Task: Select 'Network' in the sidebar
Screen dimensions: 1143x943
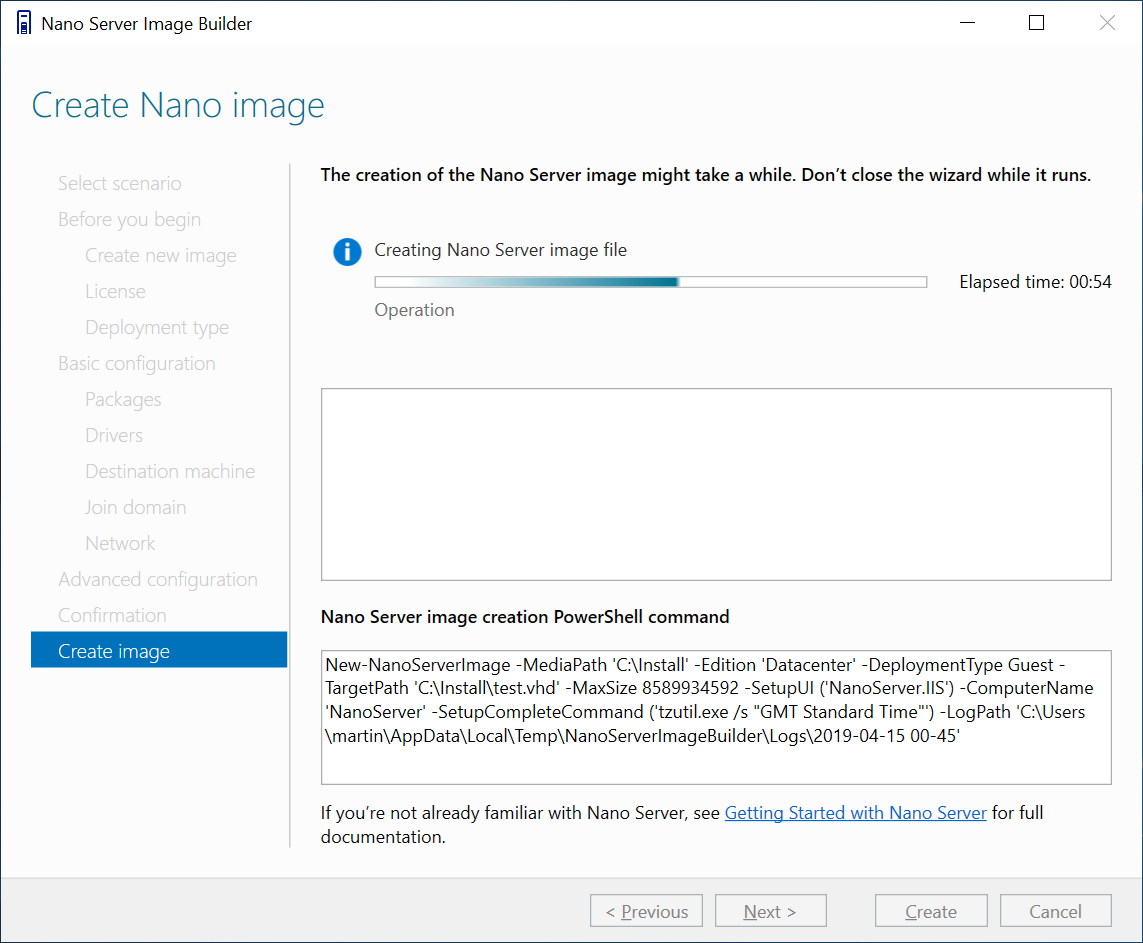Action: [x=120, y=543]
